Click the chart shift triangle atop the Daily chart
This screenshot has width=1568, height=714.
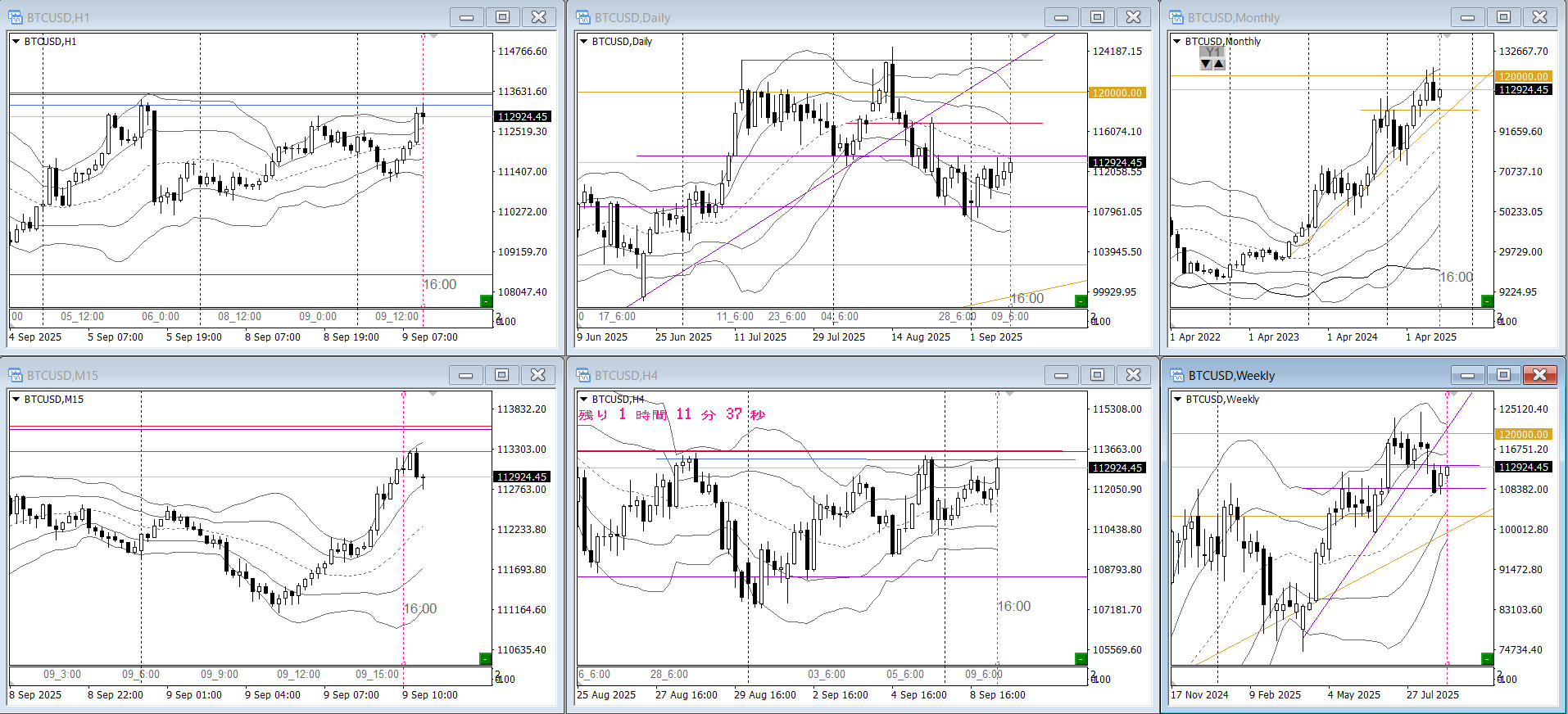point(1024,37)
